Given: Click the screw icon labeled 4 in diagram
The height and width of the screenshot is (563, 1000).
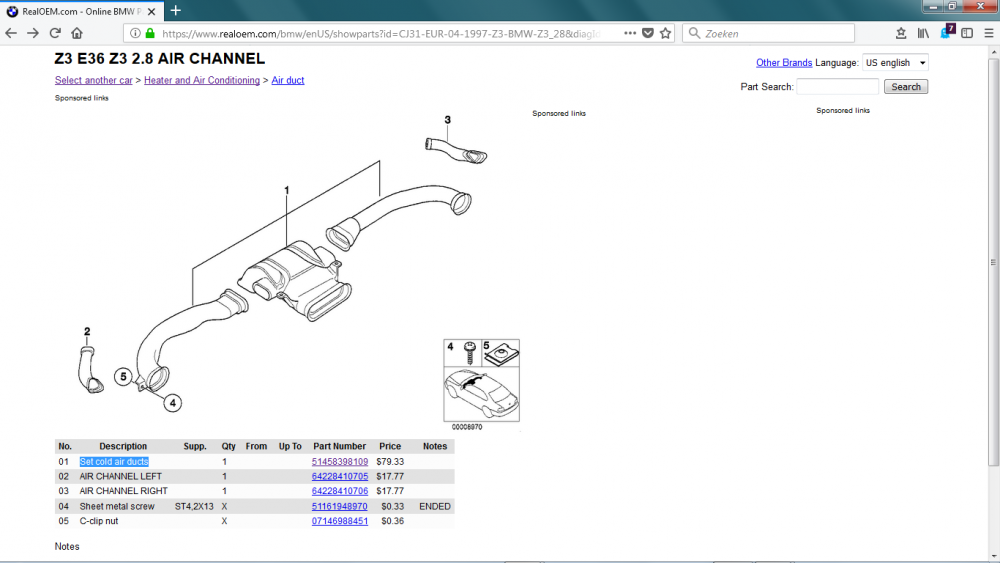Looking at the screenshot, I should coord(470,353).
